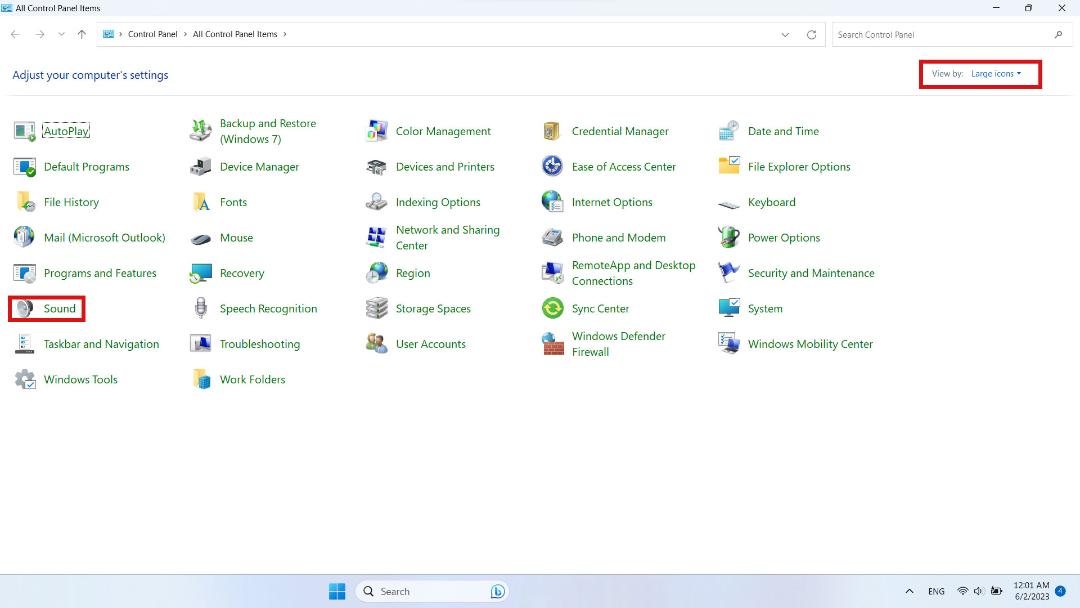
Task: Go up one level arrow
Action: tap(82, 34)
